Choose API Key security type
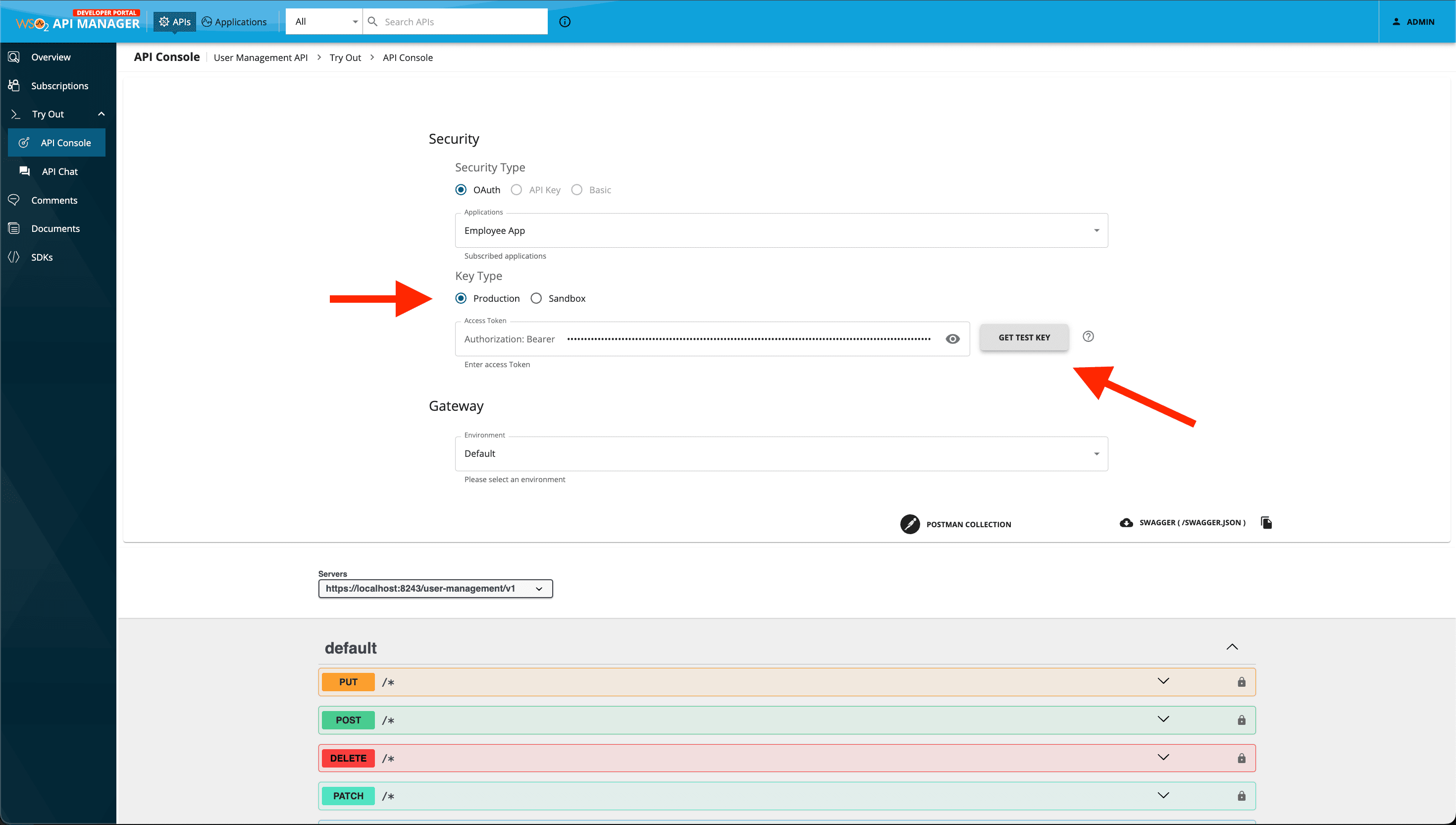The image size is (1456, 825). [x=517, y=190]
